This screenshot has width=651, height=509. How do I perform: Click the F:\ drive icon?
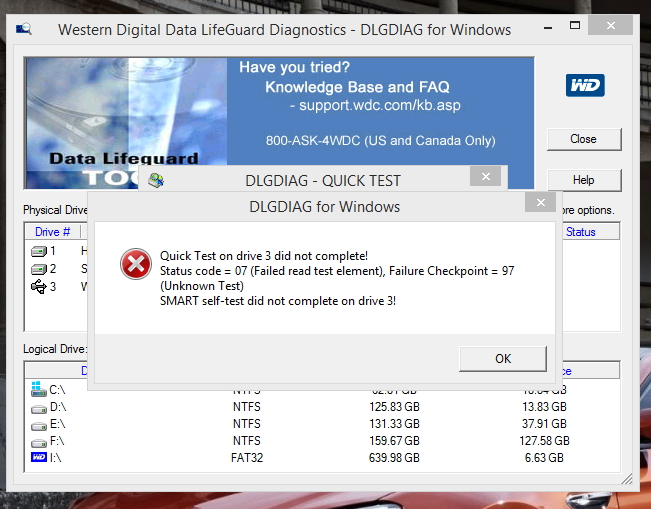(x=39, y=443)
